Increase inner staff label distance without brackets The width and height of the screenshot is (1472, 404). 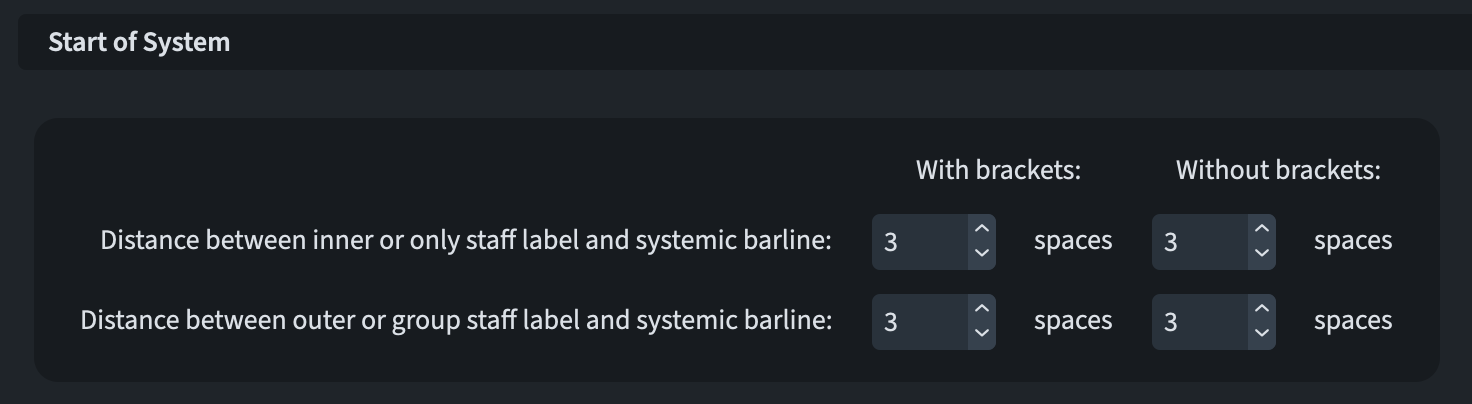click(1261, 229)
